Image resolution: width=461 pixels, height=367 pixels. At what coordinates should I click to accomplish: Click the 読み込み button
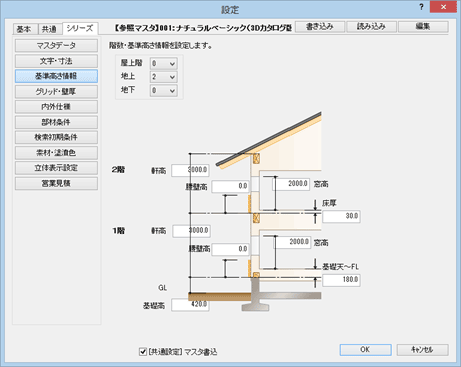[371, 27]
